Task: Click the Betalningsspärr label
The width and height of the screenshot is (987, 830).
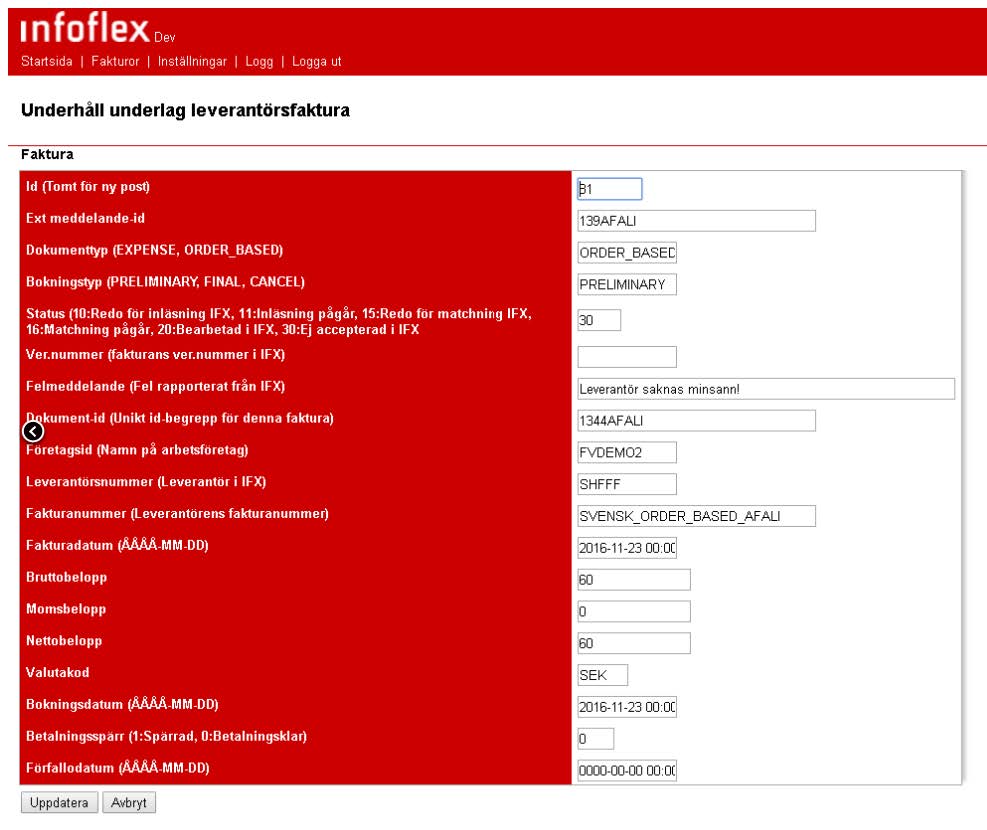Action: 166,736
